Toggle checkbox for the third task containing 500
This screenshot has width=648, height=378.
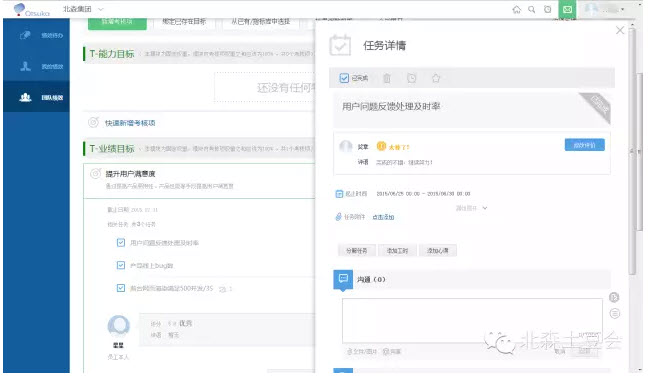121,288
